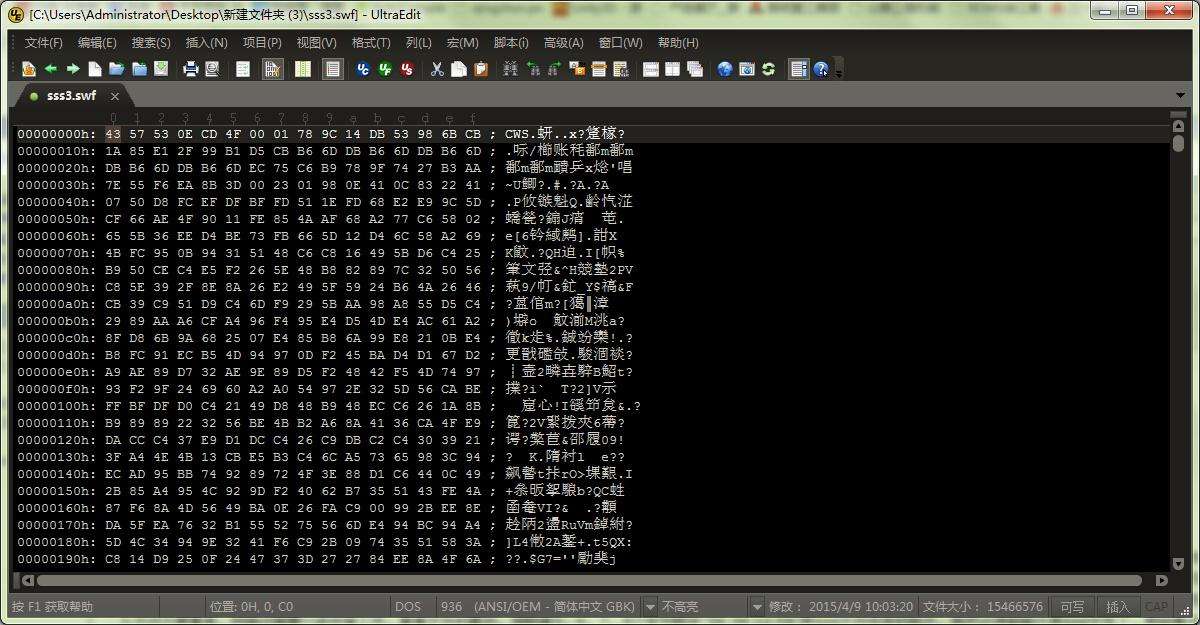Screen dimensions: 1200x625
Task: Click the New File toolbar icon
Action: [x=94, y=69]
